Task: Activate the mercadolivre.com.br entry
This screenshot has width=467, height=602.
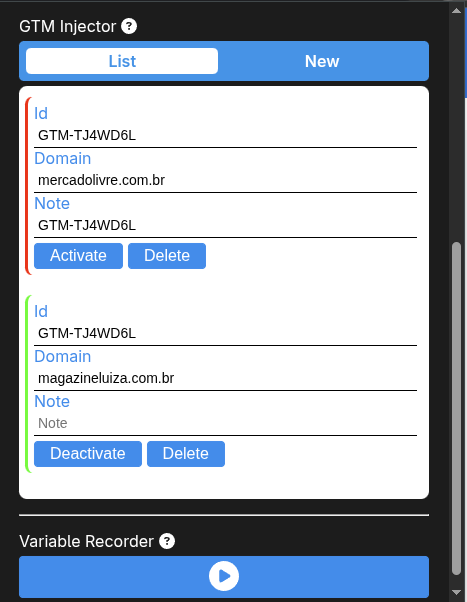Action: coord(78,256)
